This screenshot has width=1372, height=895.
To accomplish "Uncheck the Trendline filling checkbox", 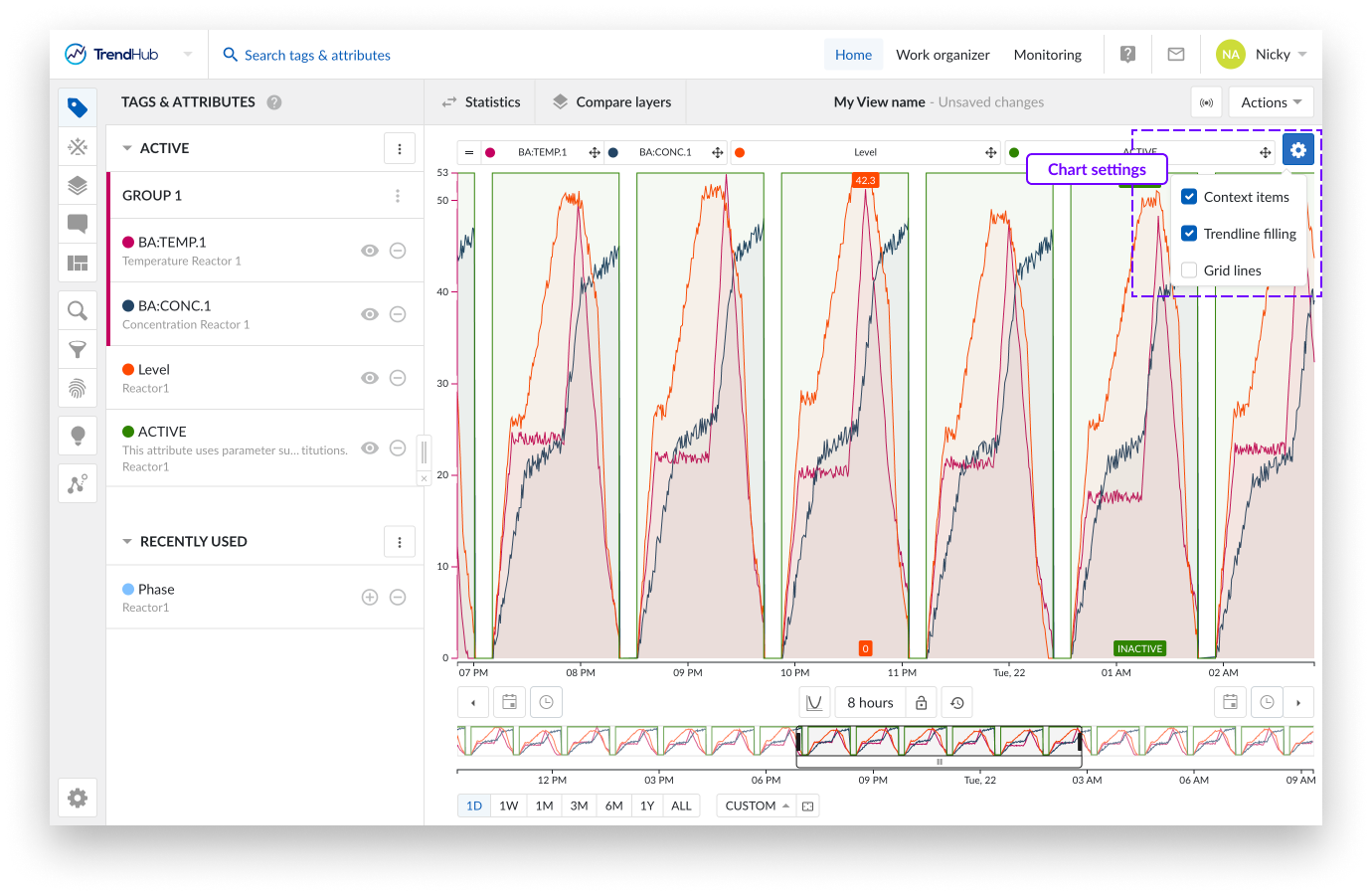I will point(1189,234).
